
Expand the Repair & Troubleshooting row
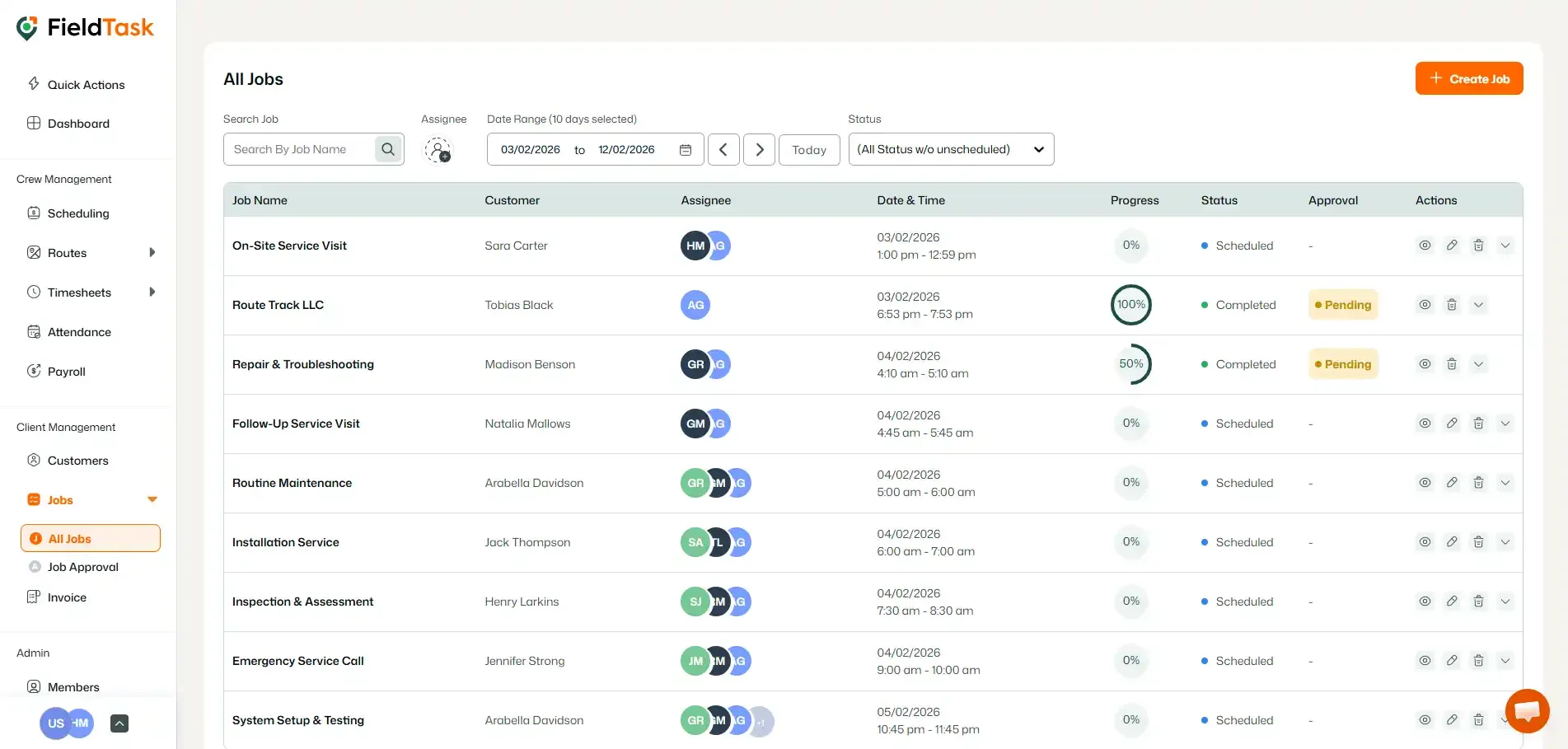coord(1478,364)
